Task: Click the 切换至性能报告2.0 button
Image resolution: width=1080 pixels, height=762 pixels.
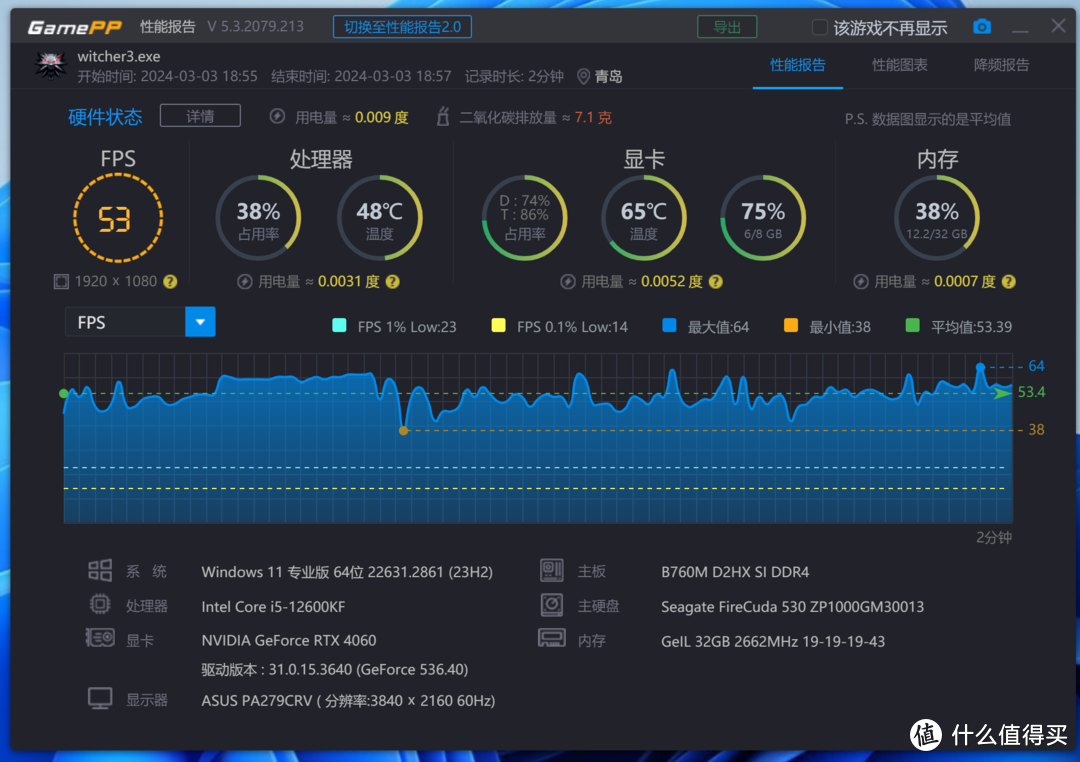Action: point(402,27)
